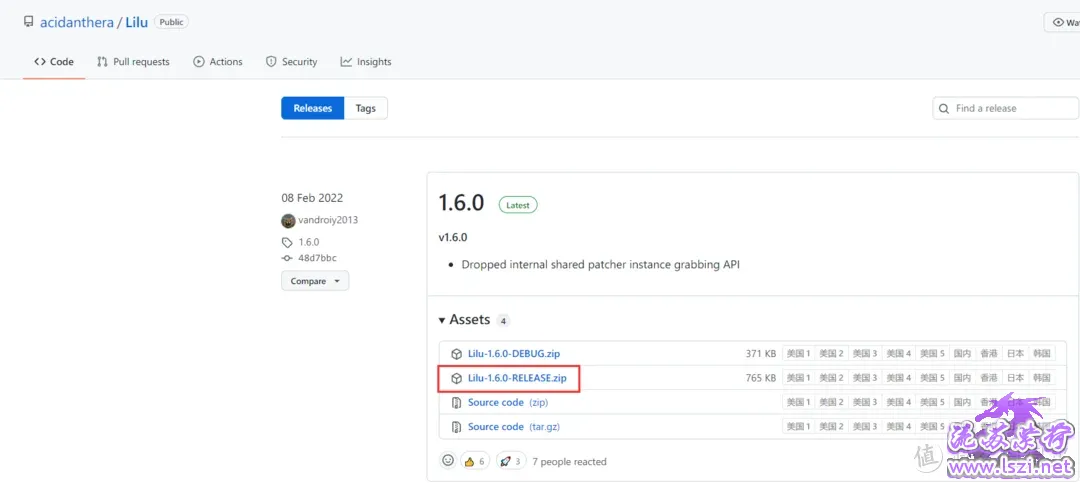1080x483 pixels.
Task: Choose 美国 1 mirror for Source code (zip)
Action: coord(798,402)
